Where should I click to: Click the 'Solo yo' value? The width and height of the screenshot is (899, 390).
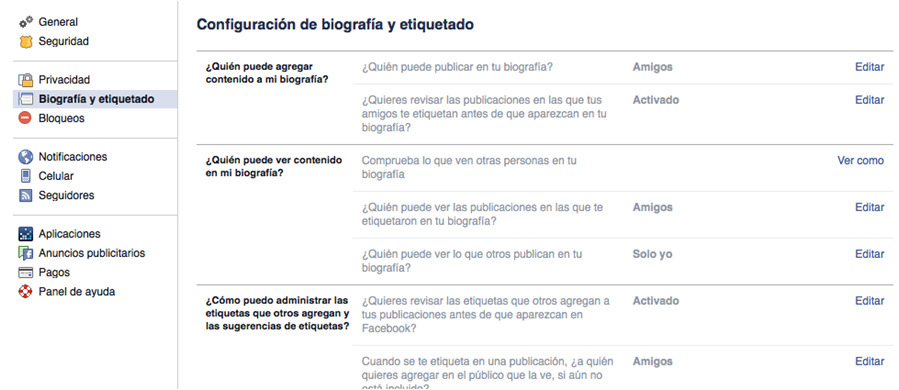pos(652,254)
